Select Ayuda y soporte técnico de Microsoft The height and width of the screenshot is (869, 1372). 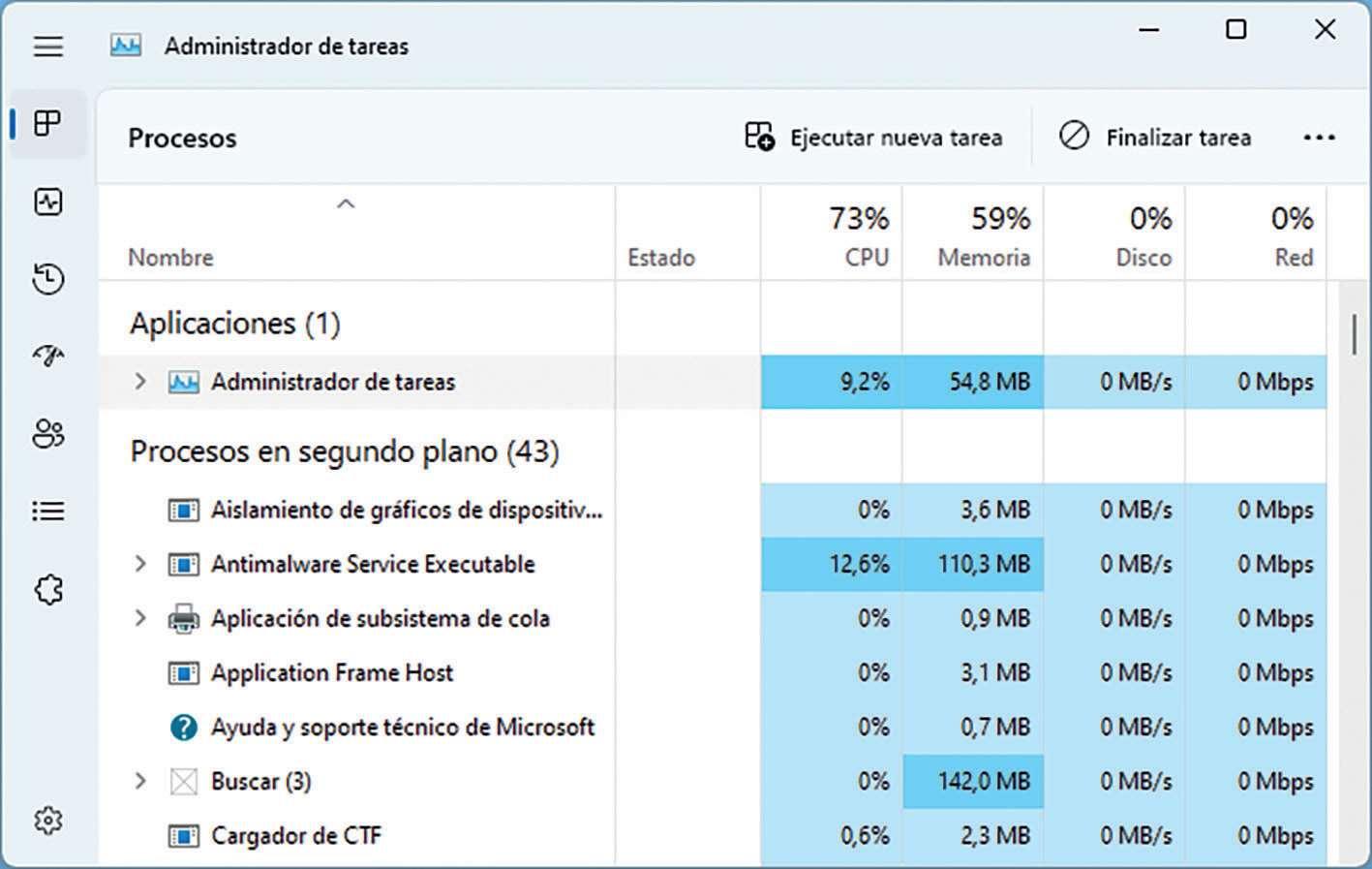pyautogui.click(x=403, y=727)
